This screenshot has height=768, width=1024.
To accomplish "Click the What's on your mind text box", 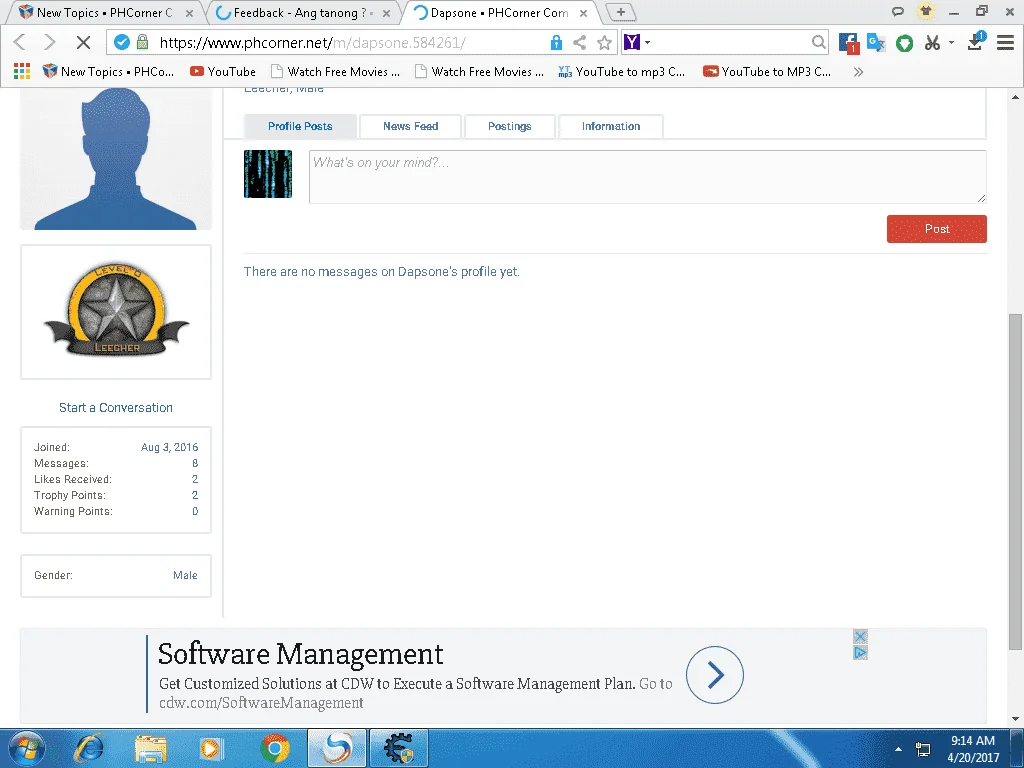I will (x=647, y=177).
